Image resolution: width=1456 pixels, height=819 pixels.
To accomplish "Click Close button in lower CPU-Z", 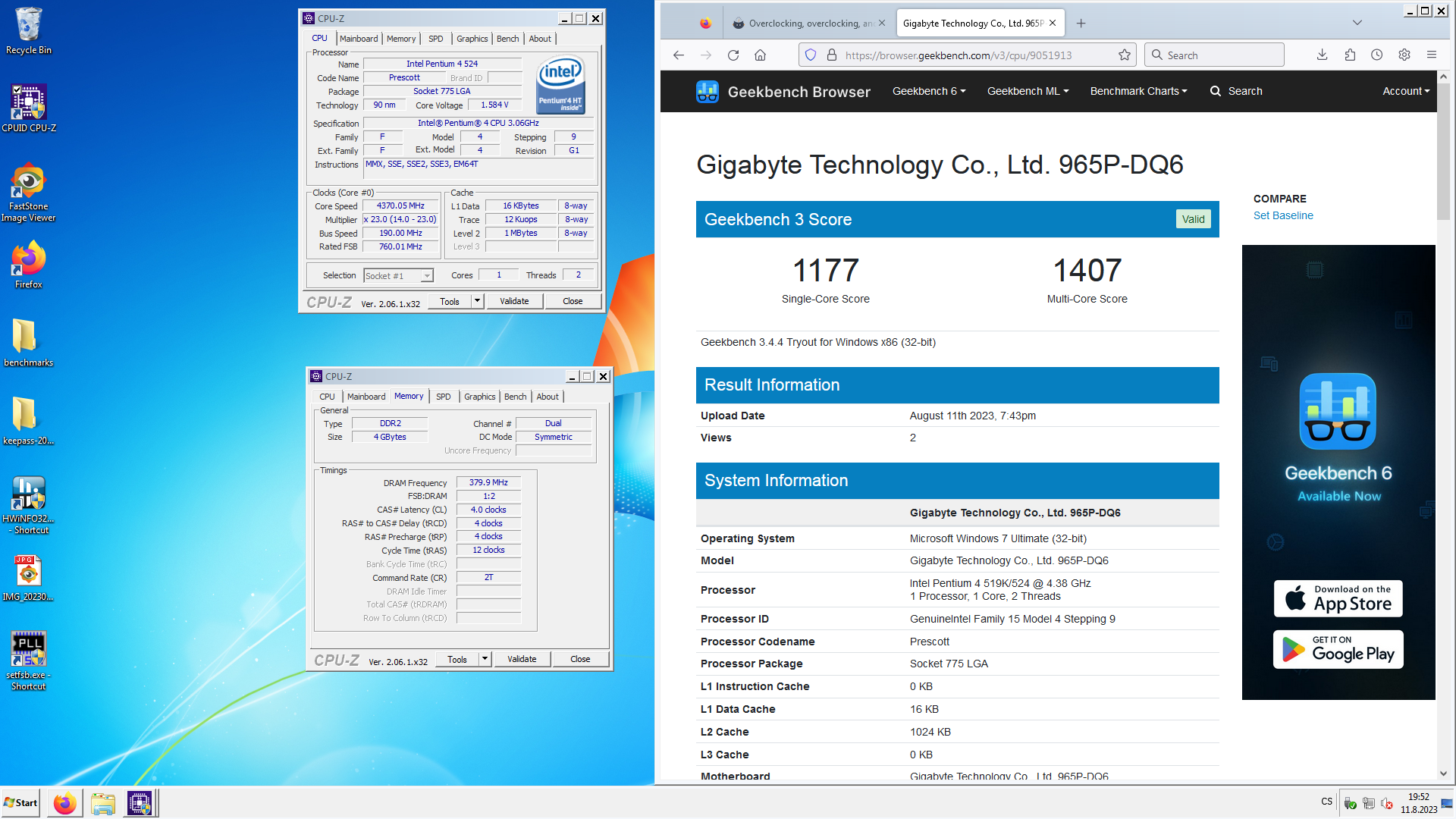I will click(580, 659).
